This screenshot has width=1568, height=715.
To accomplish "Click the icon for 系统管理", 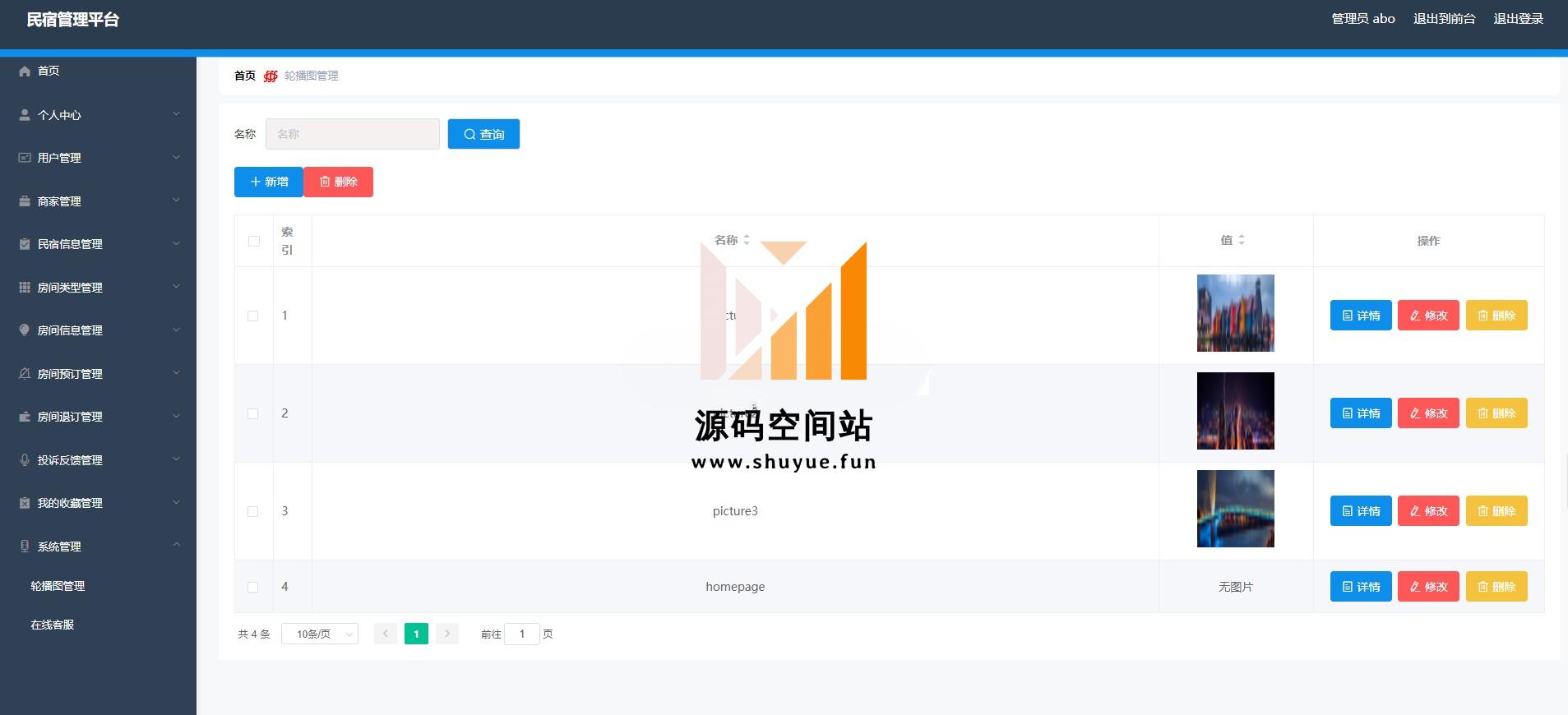I will click(x=25, y=547).
